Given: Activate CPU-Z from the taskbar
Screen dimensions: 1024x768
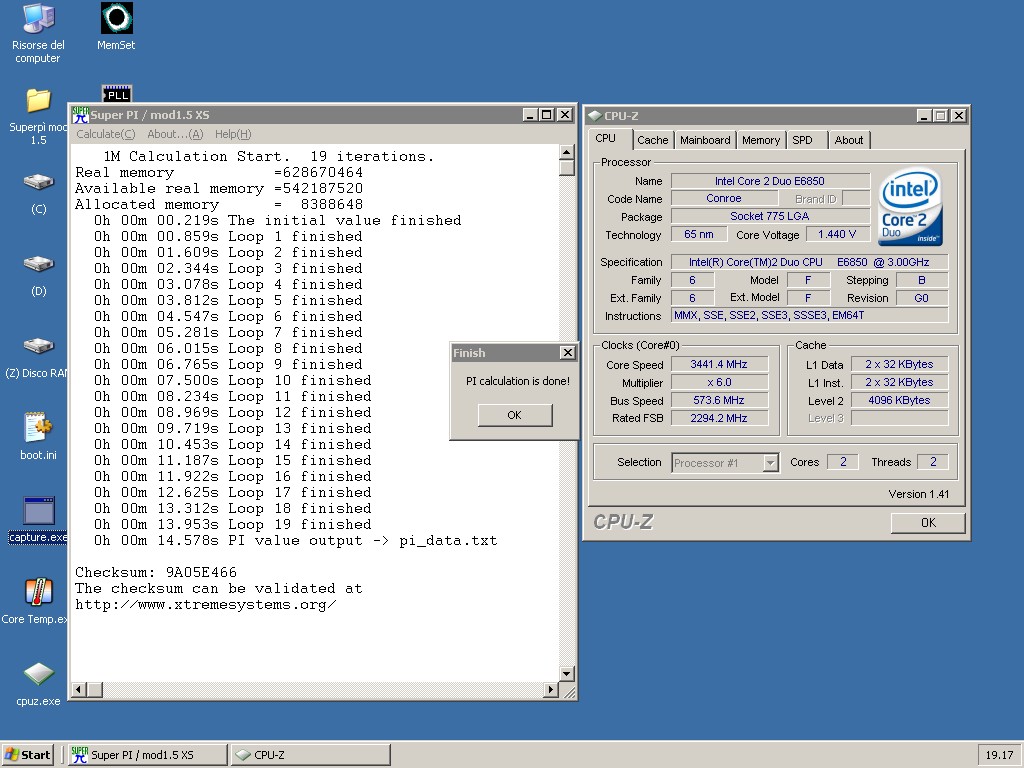Looking at the screenshot, I should [311, 755].
